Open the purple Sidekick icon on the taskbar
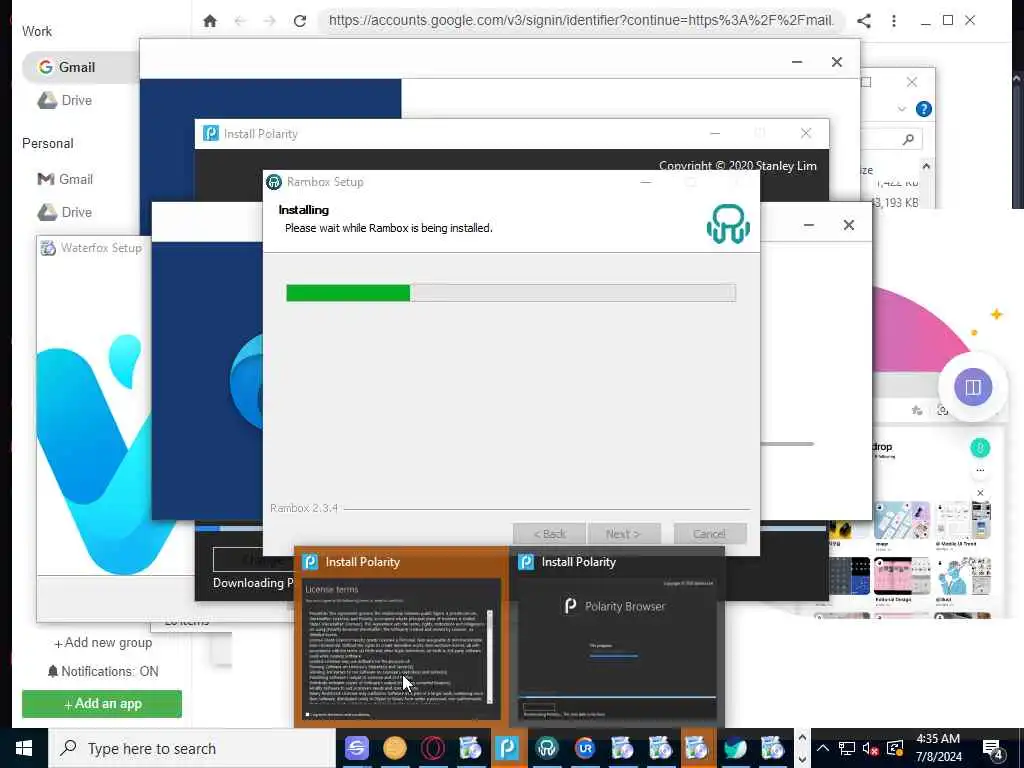The width and height of the screenshot is (1024, 768). point(357,748)
